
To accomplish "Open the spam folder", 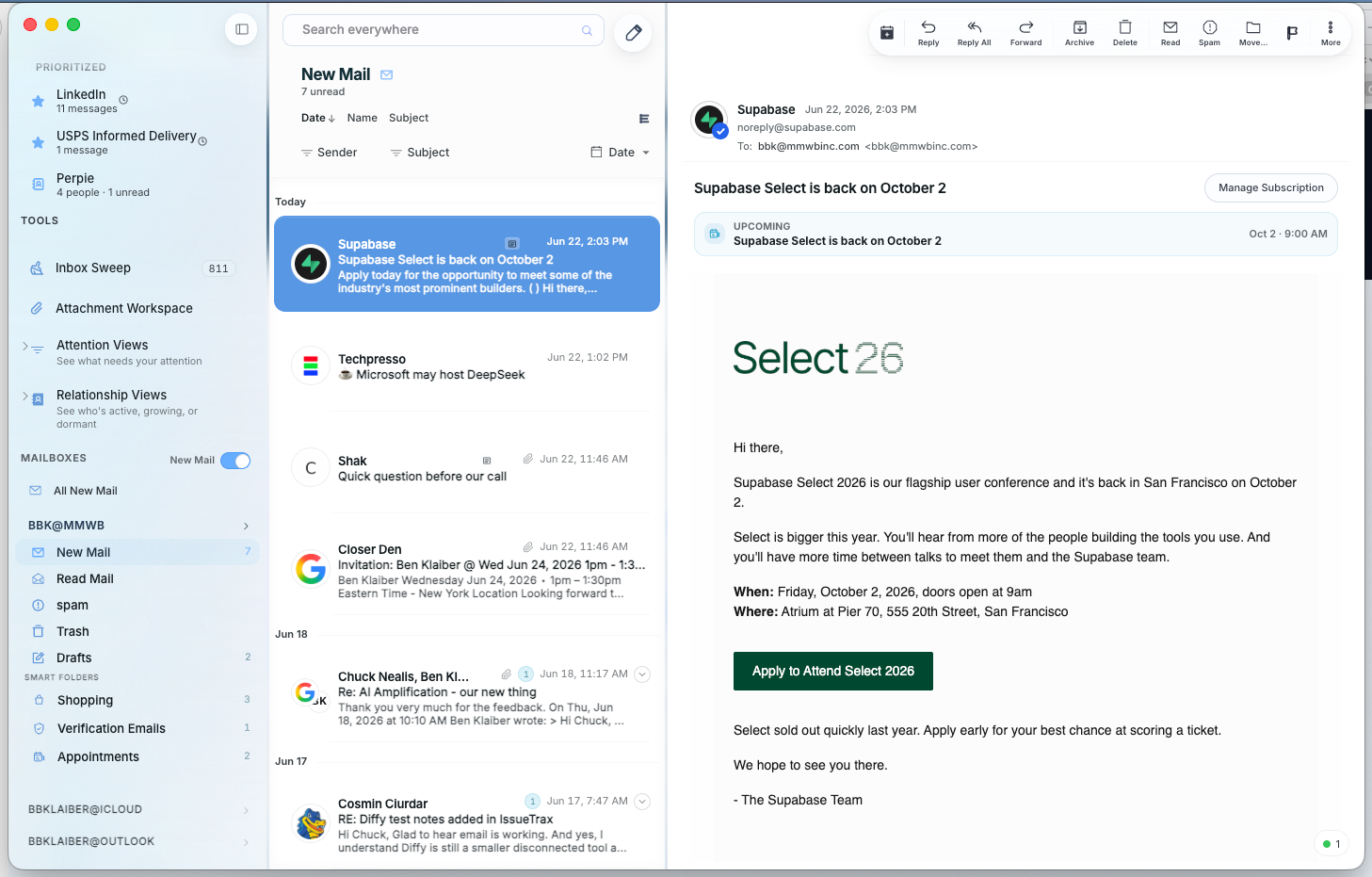I will tap(138, 605).
